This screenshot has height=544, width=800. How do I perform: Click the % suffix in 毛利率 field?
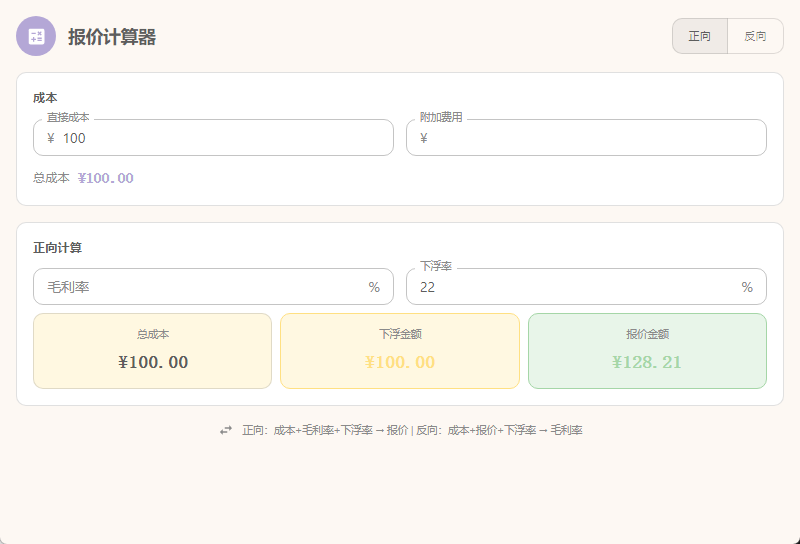point(374,287)
